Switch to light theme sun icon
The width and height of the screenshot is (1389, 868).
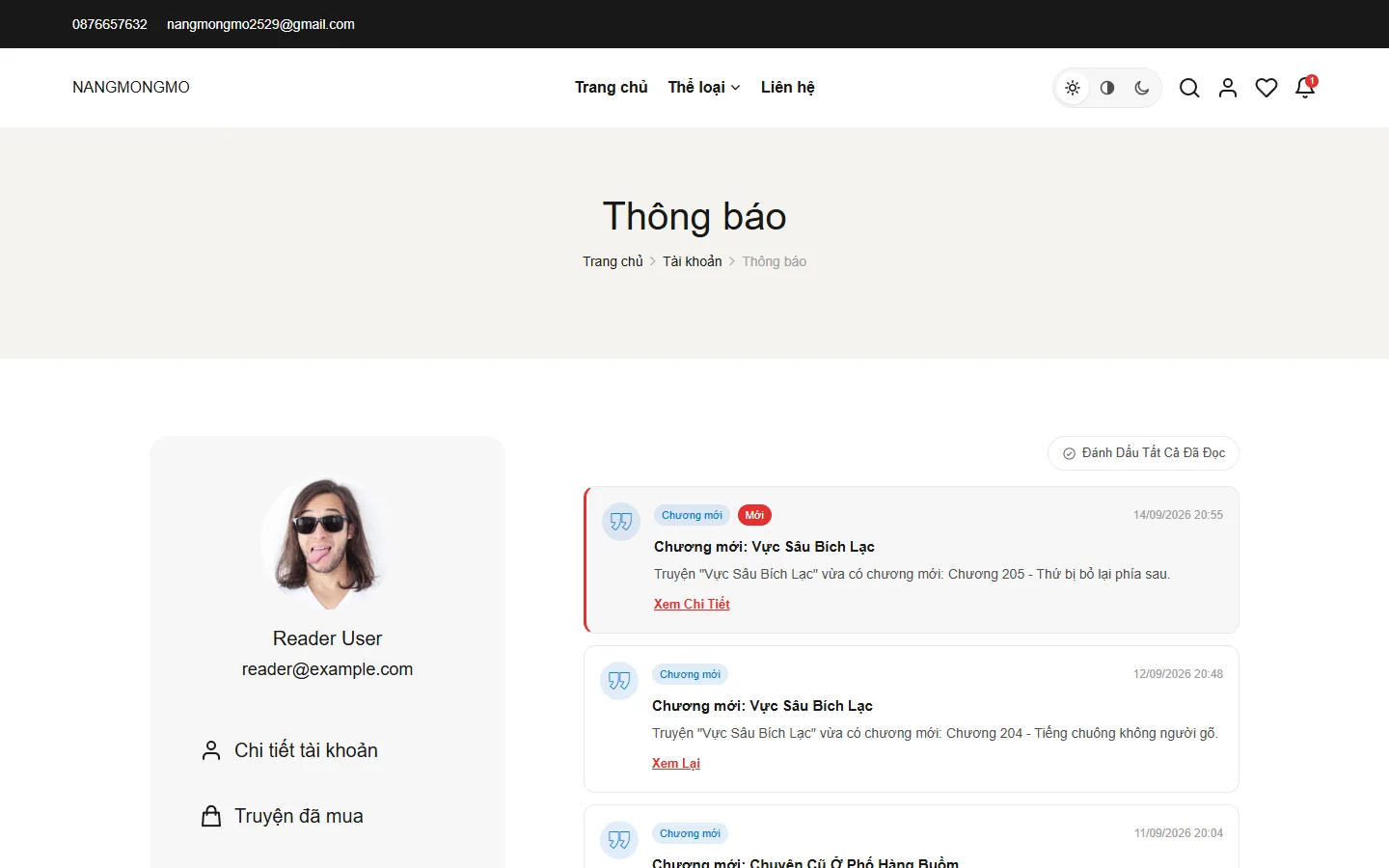point(1073,88)
